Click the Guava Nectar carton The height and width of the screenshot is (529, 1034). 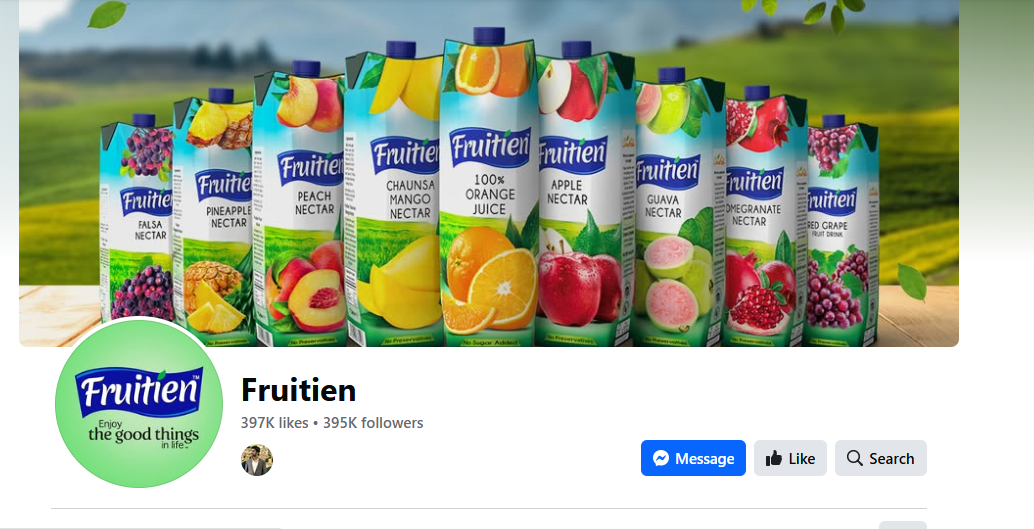pyautogui.click(x=679, y=208)
